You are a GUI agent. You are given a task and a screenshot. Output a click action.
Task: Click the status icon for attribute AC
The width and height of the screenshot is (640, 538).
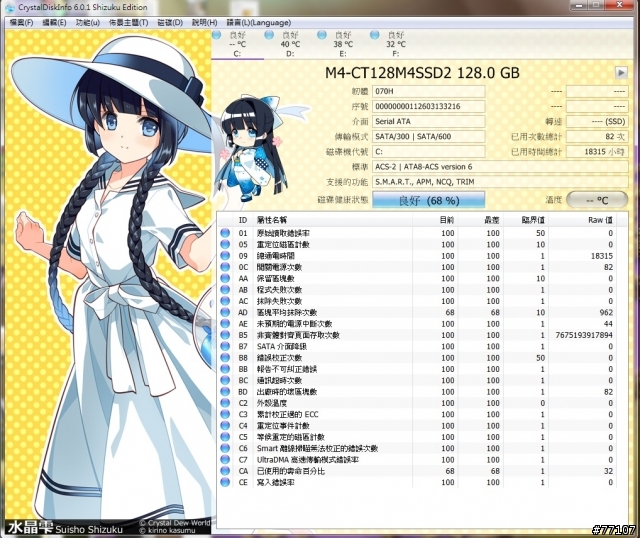[x=225, y=301]
